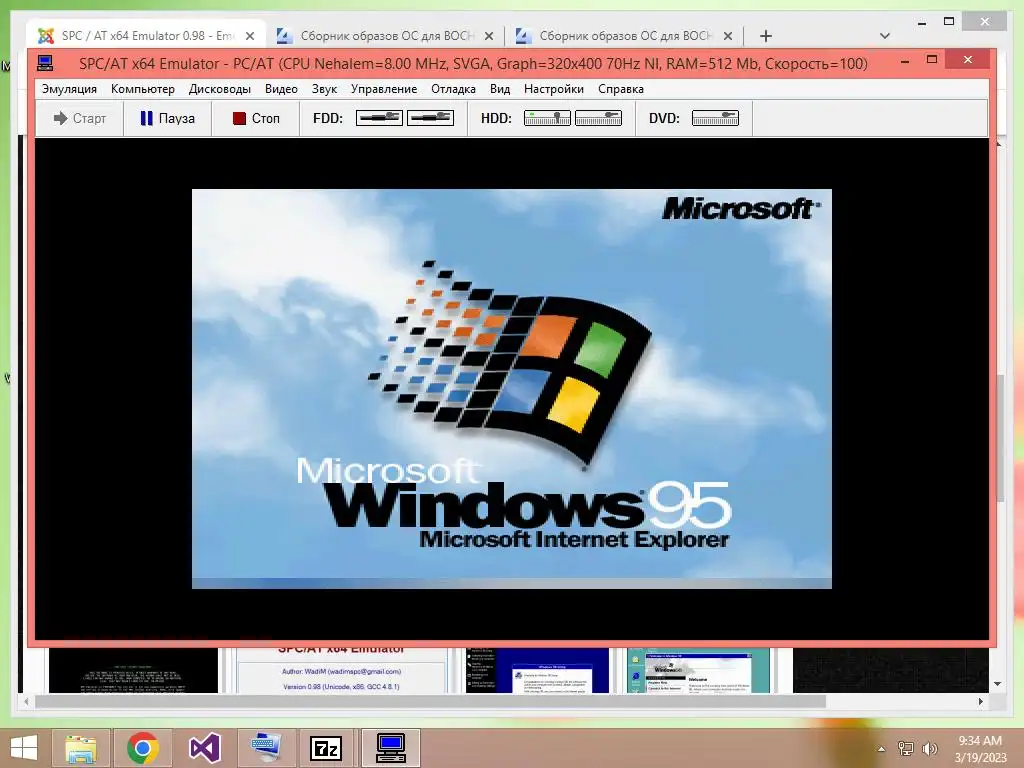Click the DVD drive icon
1024x768 pixels.
tap(715, 118)
